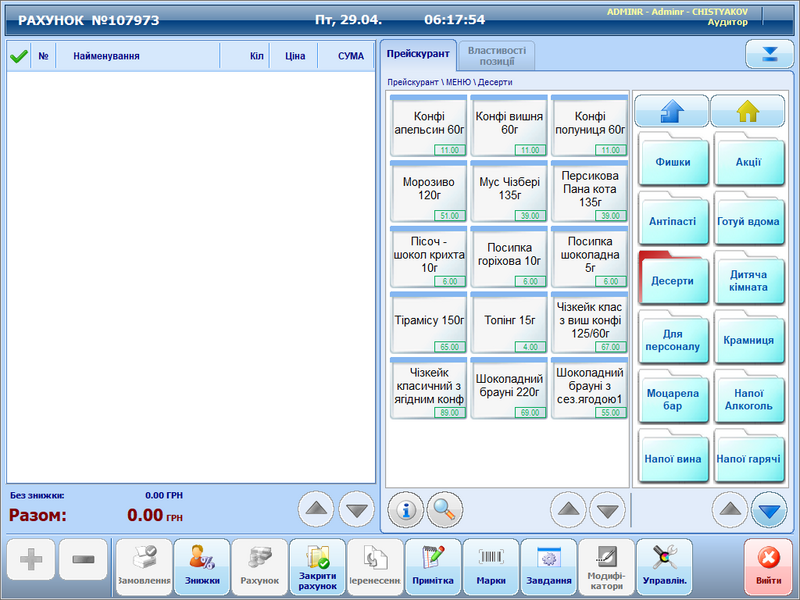Go up one menu level
This screenshot has height=600, width=800.
click(x=671, y=111)
